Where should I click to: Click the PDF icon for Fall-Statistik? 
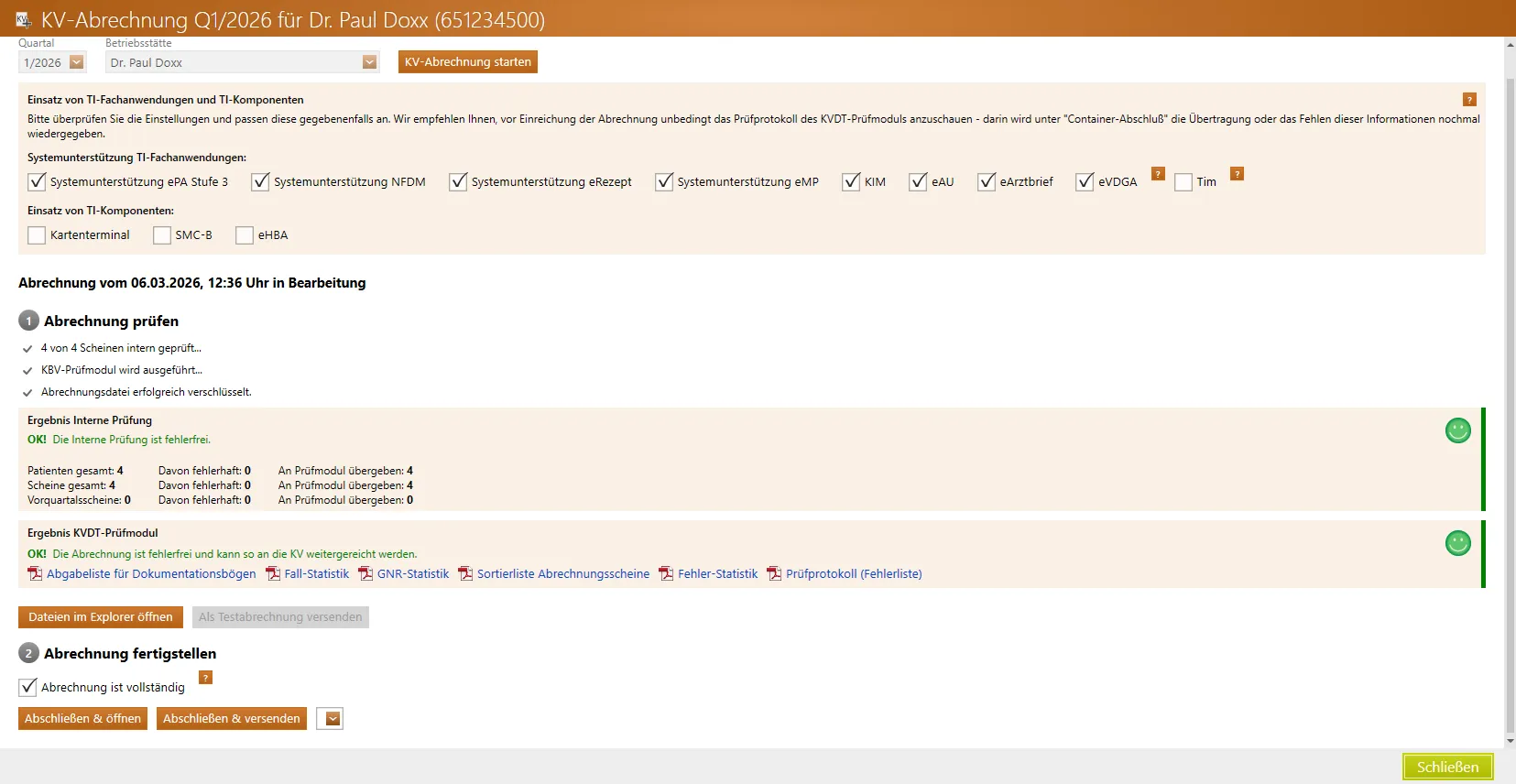click(273, 574)
